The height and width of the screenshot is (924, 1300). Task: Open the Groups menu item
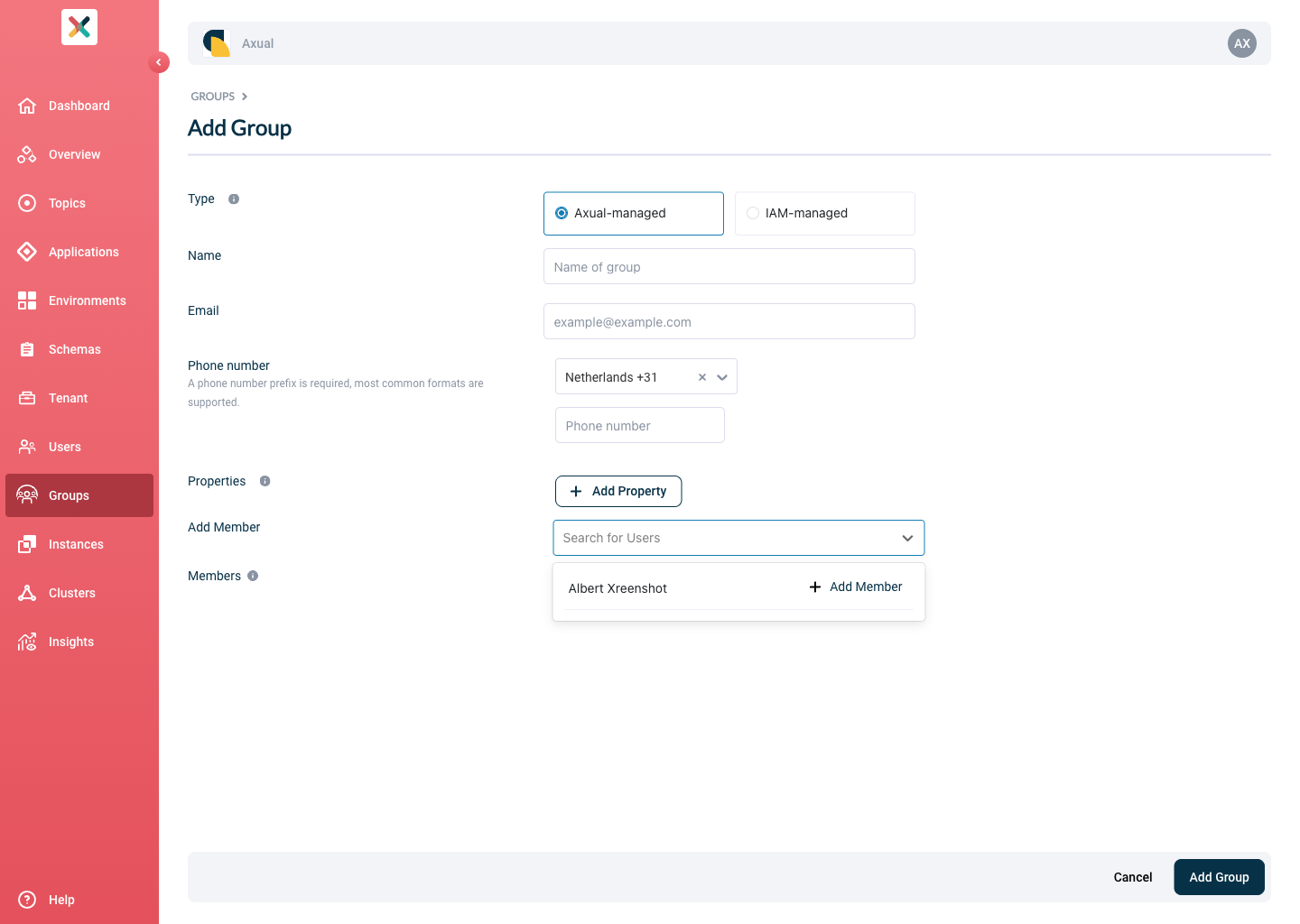coord(79,495)
